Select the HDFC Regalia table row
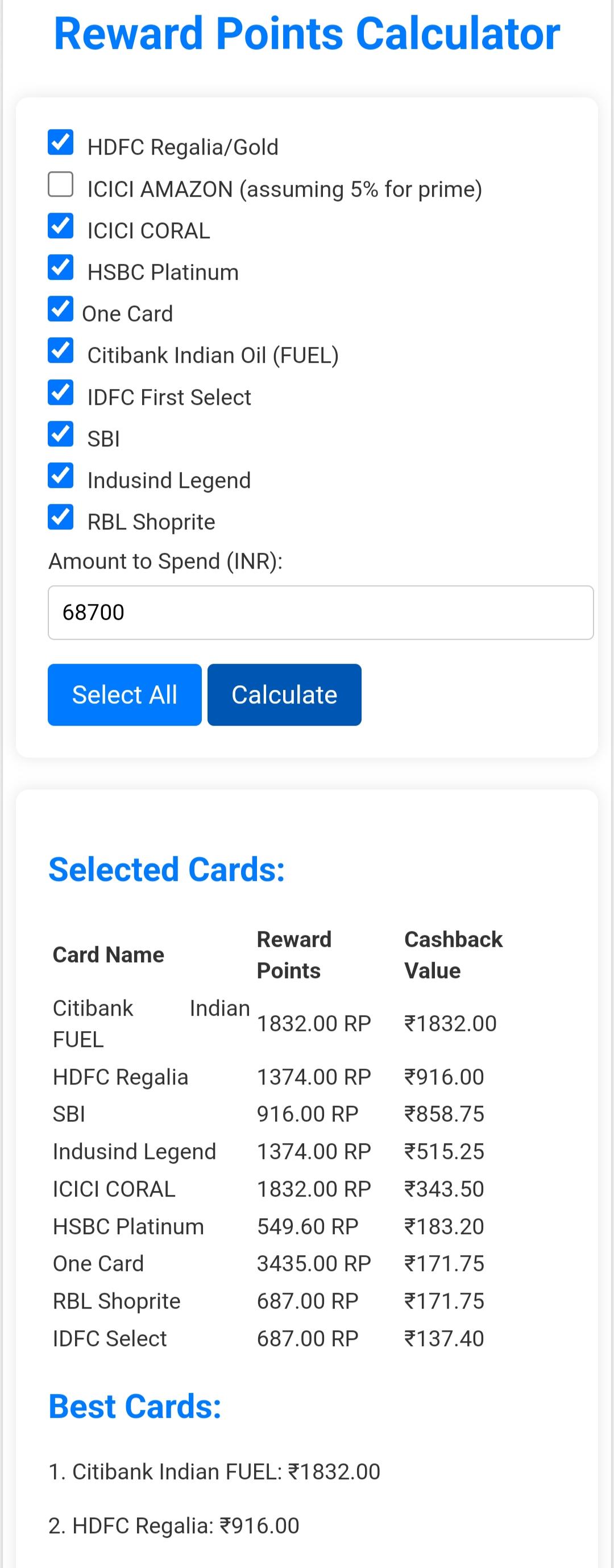 coord(274,1076)
